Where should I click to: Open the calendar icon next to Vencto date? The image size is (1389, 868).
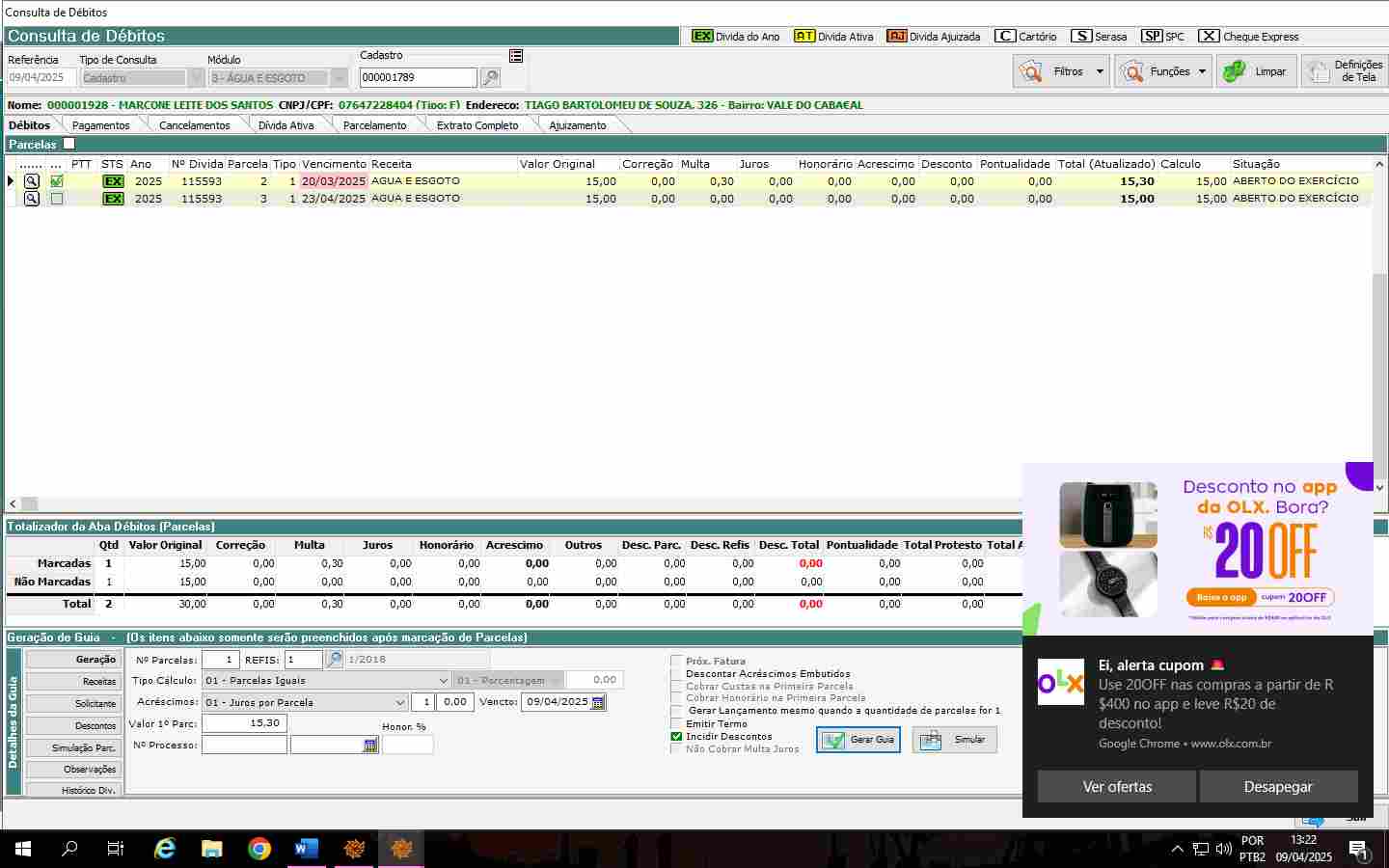598,702
